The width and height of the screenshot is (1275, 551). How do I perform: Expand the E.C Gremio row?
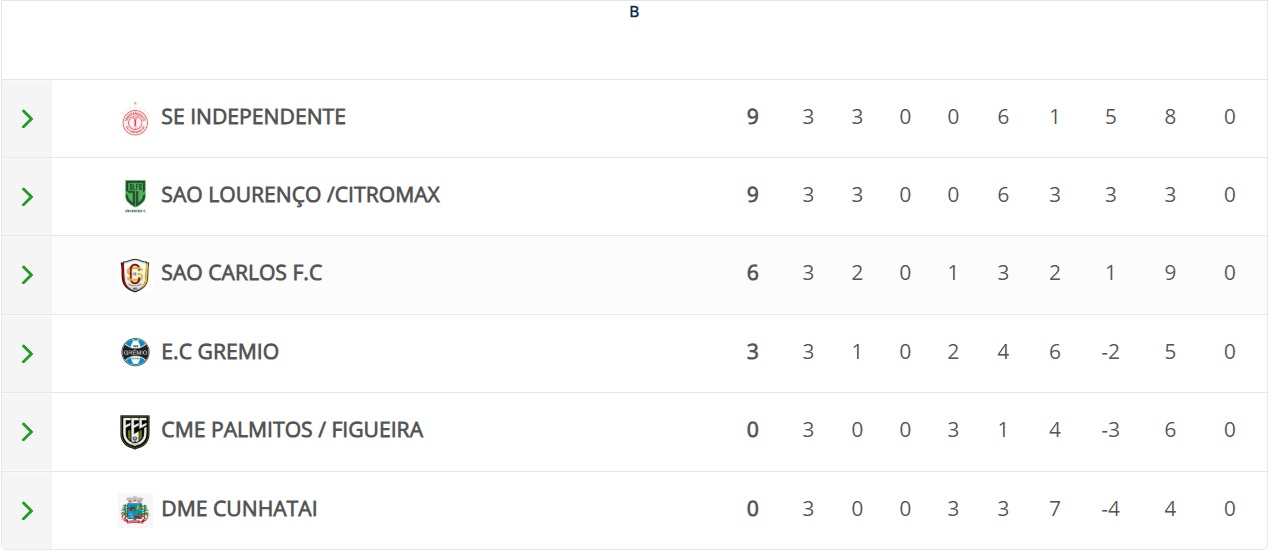pyautogui.click(x=27, y=353)
